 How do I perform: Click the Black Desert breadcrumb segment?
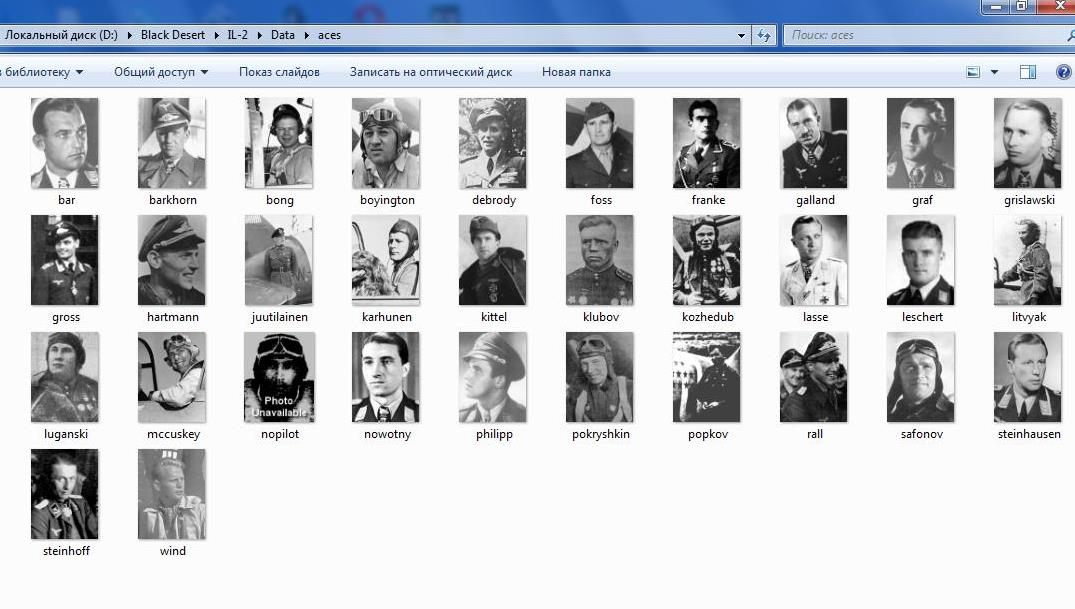(x=173, y=35)
